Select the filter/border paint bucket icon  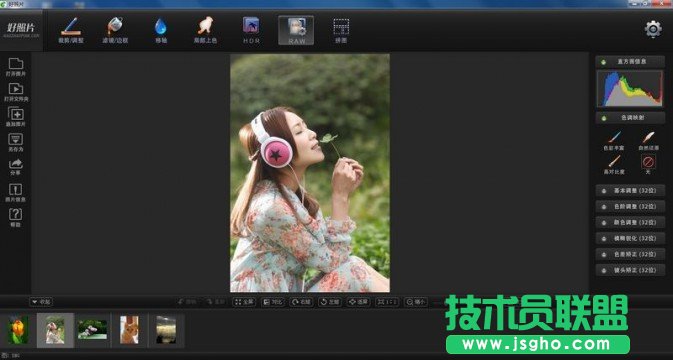pos(115,30)
